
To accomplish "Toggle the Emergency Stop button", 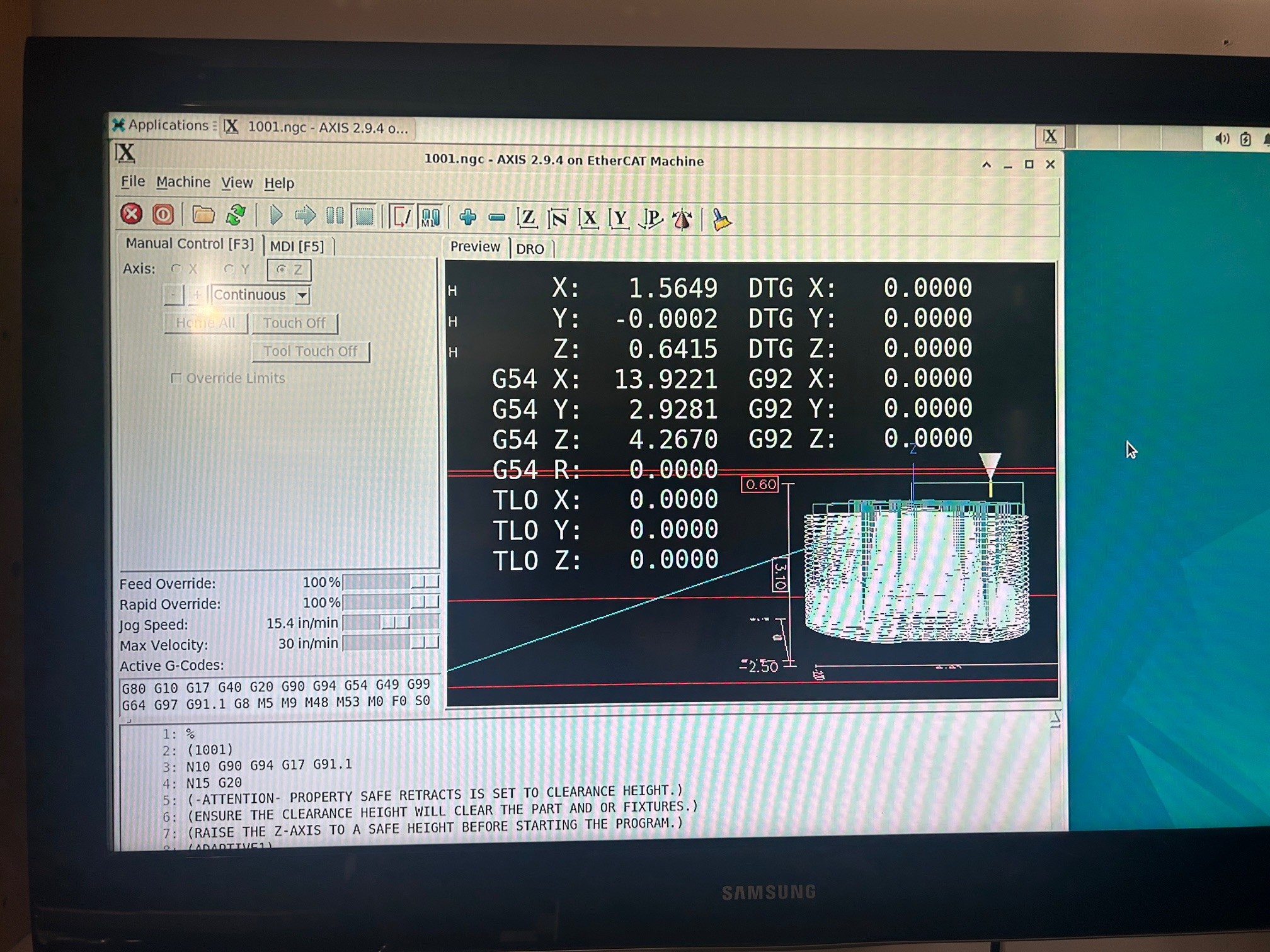I will pyautogui.click(x=132, y=214).
